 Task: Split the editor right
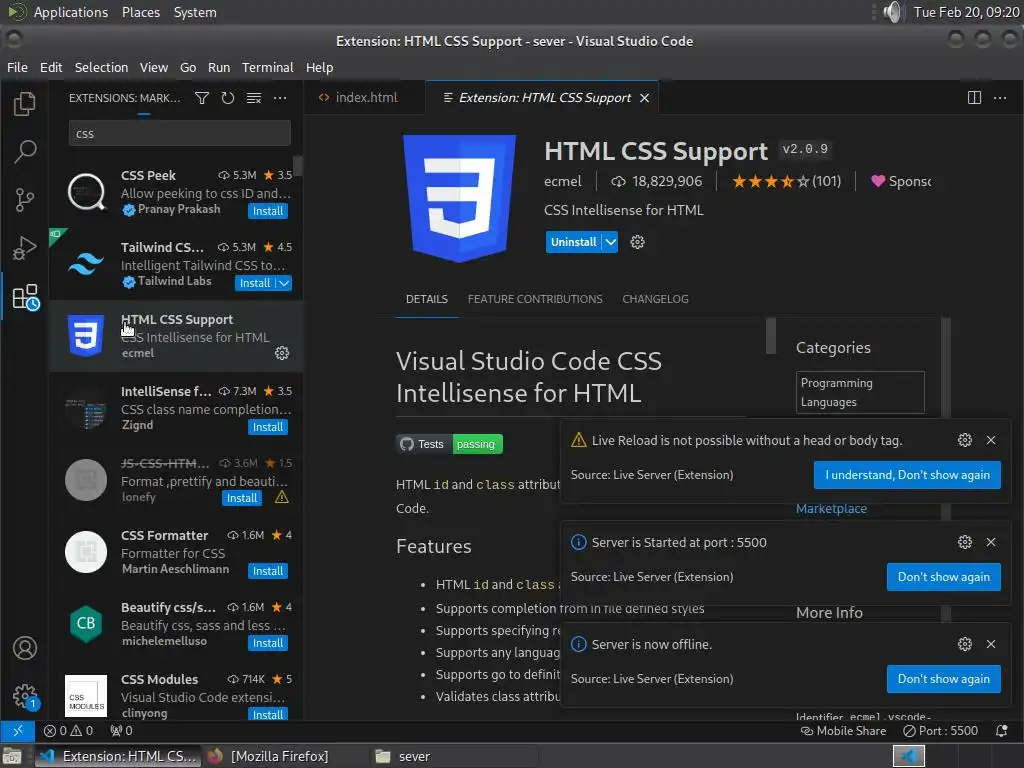click(x=974, y=98)
